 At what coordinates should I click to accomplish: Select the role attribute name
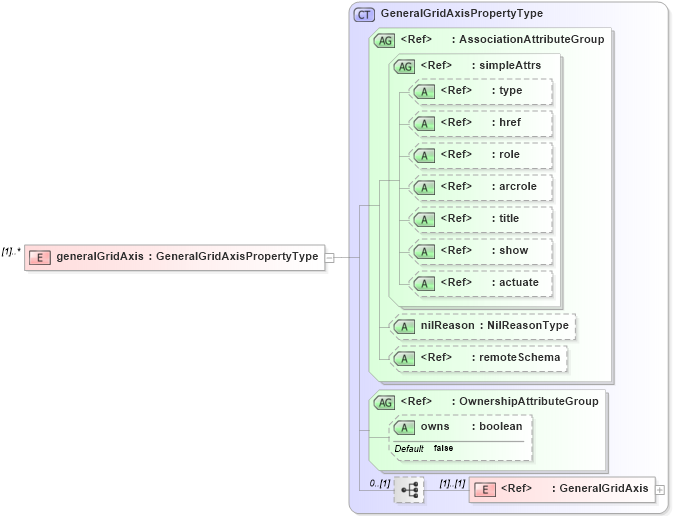pos(509,155)
